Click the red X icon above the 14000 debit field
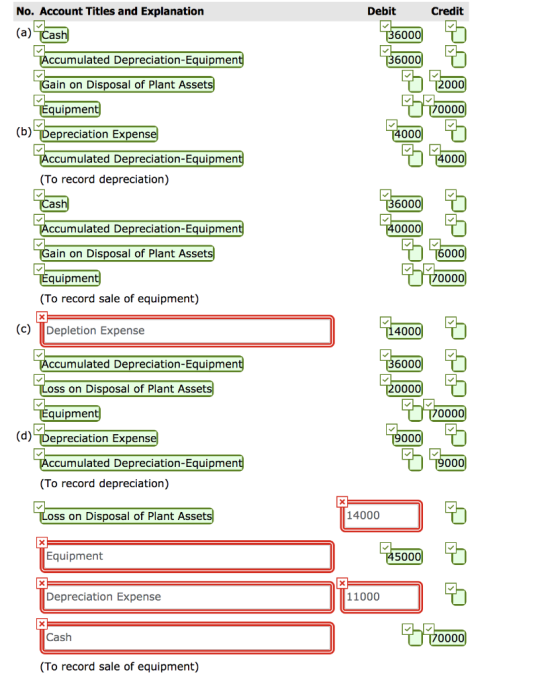This screenshot has width=560, height=688. (x=342, y=502)
